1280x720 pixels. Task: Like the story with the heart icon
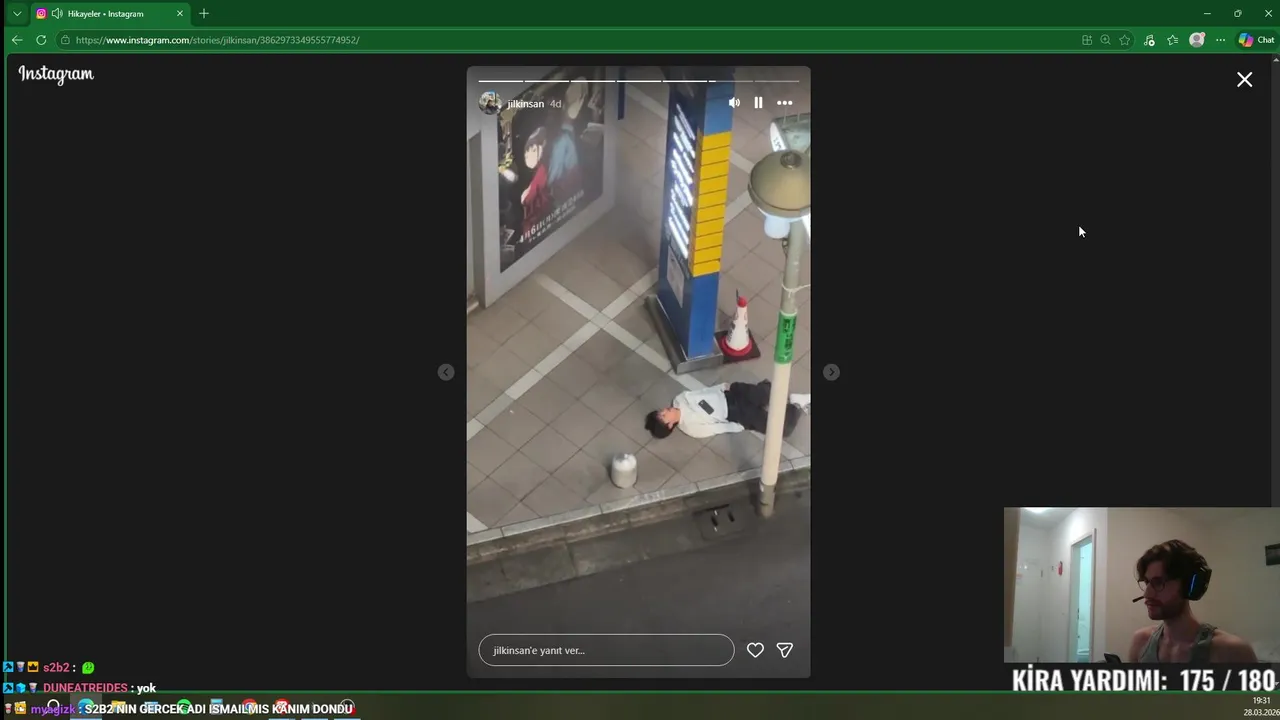click(x=755, y=650)
